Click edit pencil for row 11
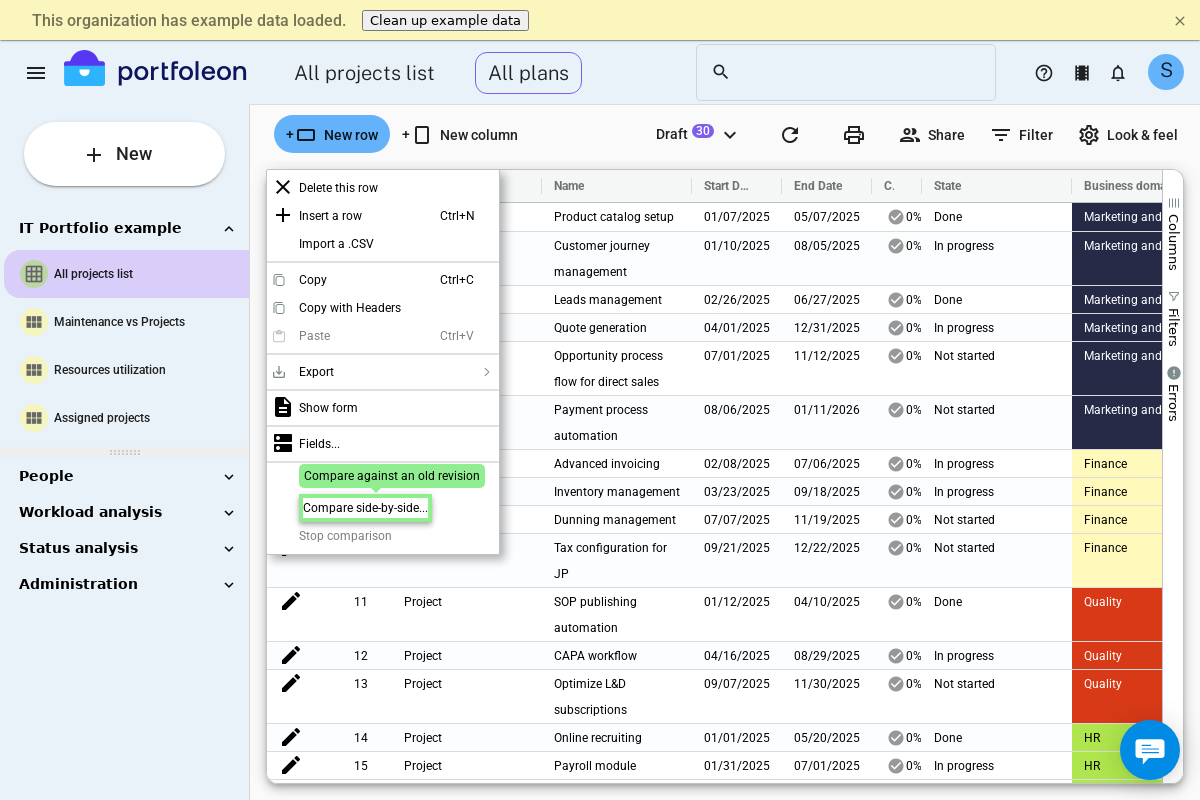Viewport: 1200px width, 800px height. [291, 601]
